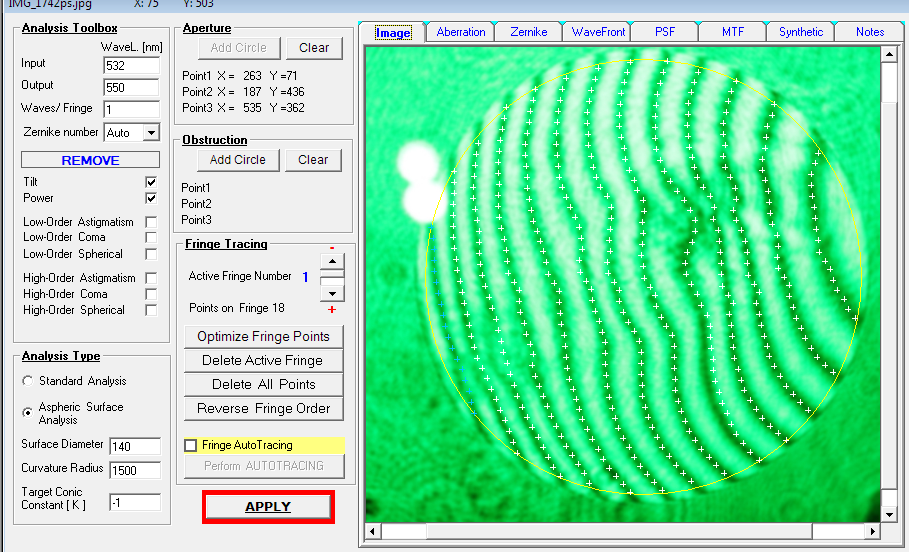
Task: Uncheck the Tilt checkbox
Action: (151, 182)
